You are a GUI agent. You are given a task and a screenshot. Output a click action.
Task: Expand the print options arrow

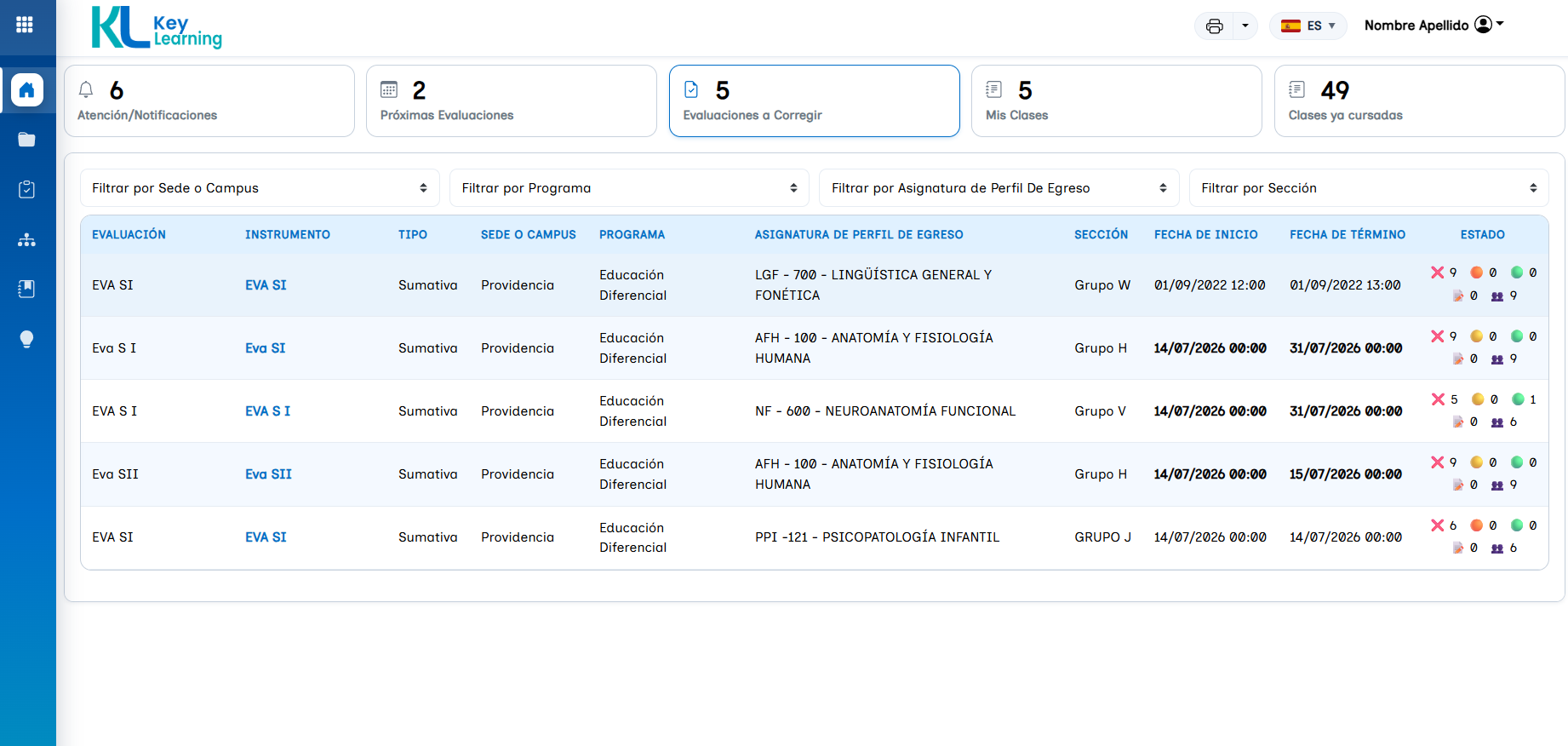1245,26
